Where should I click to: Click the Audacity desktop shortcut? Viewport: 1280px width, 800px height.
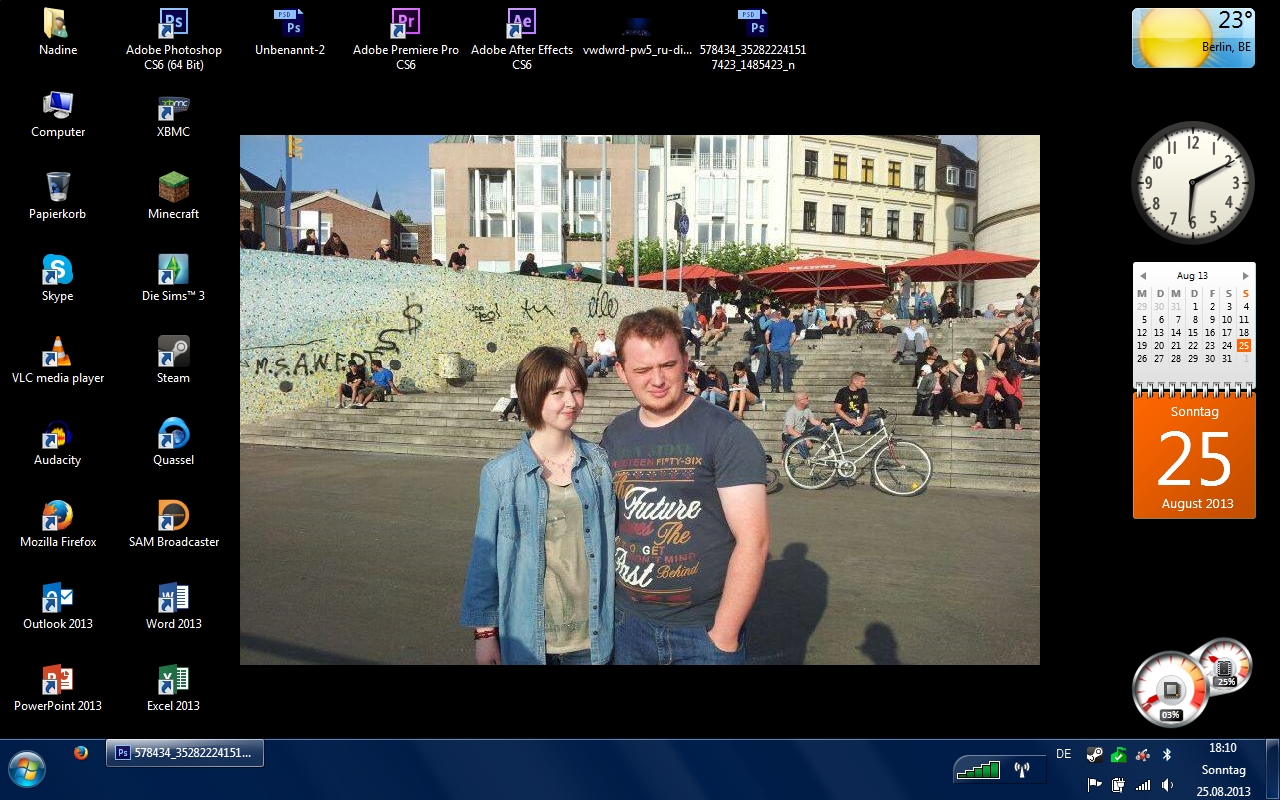coord(58,434)
